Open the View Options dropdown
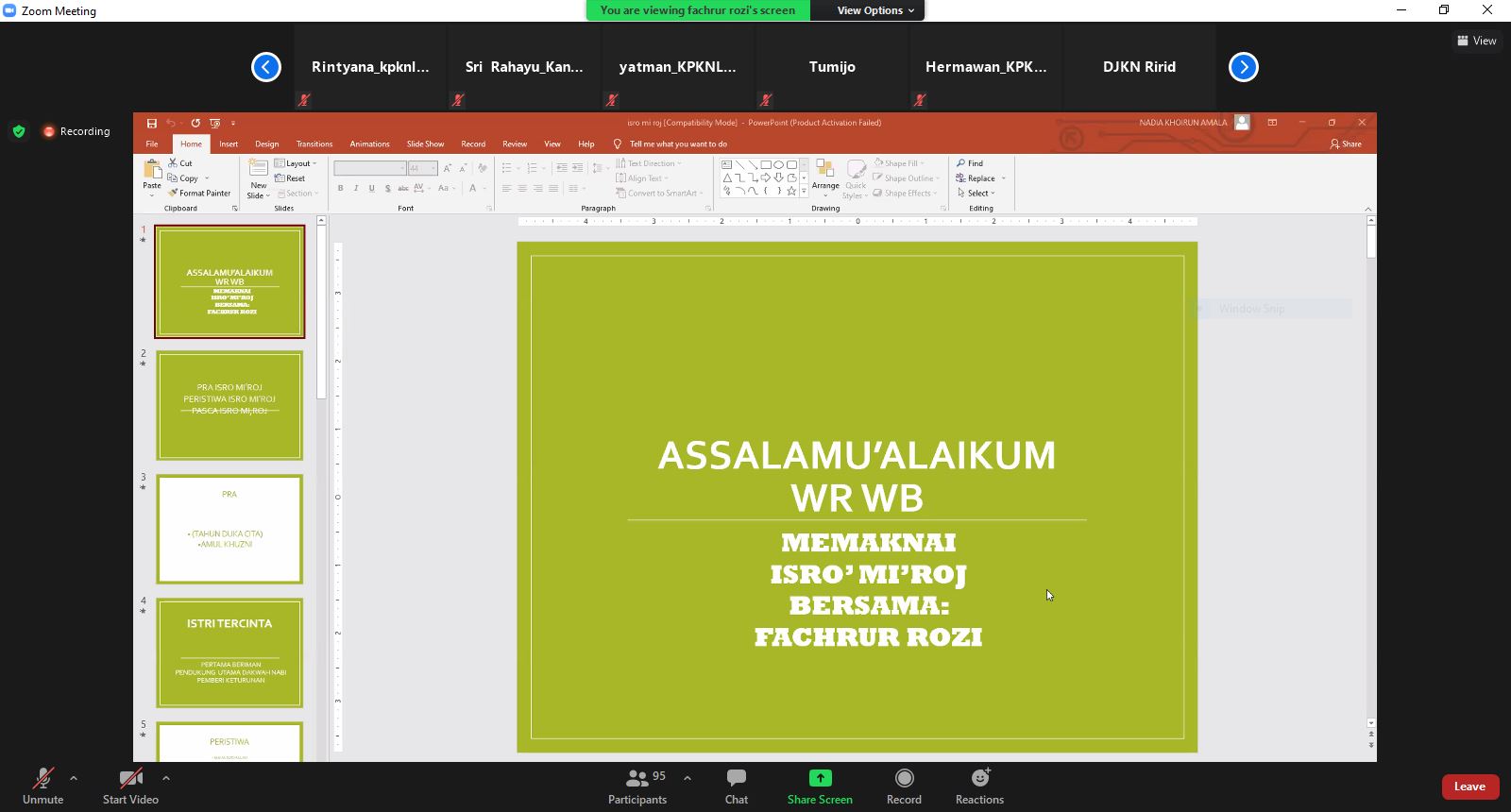1511x812 pixels. click(876, 10)
